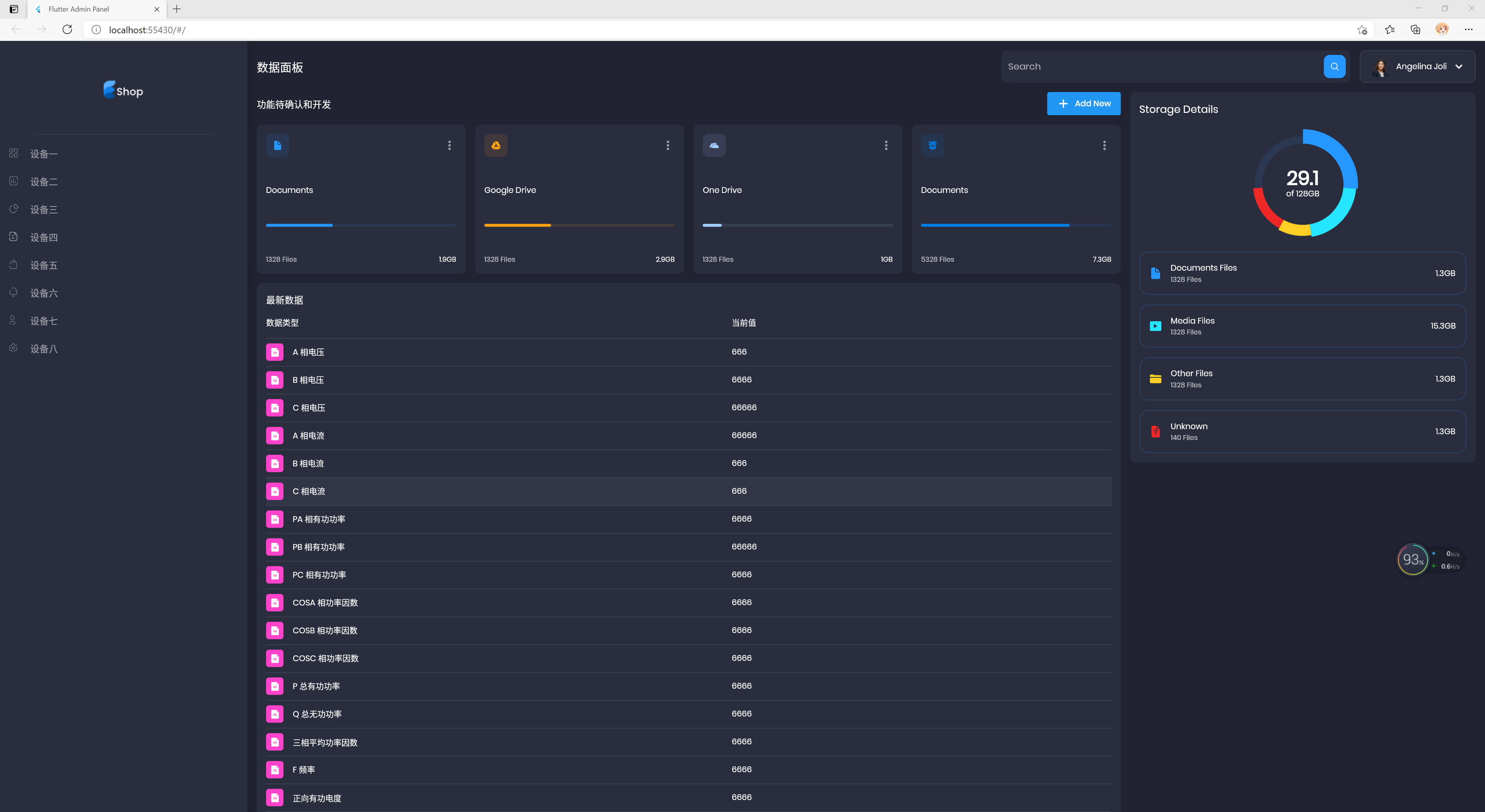Open the Documents Files storage entry
This screenshot has height=812, width=1485.
(1302, 273)
